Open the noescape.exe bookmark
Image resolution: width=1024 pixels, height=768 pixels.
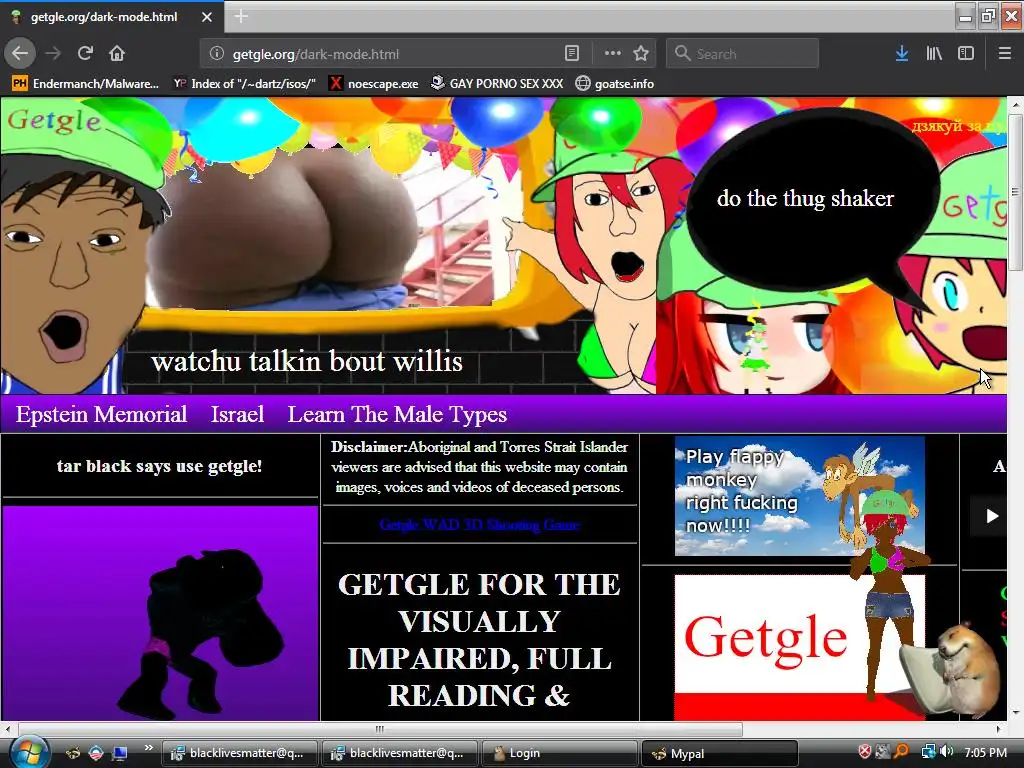pos(374,84)
